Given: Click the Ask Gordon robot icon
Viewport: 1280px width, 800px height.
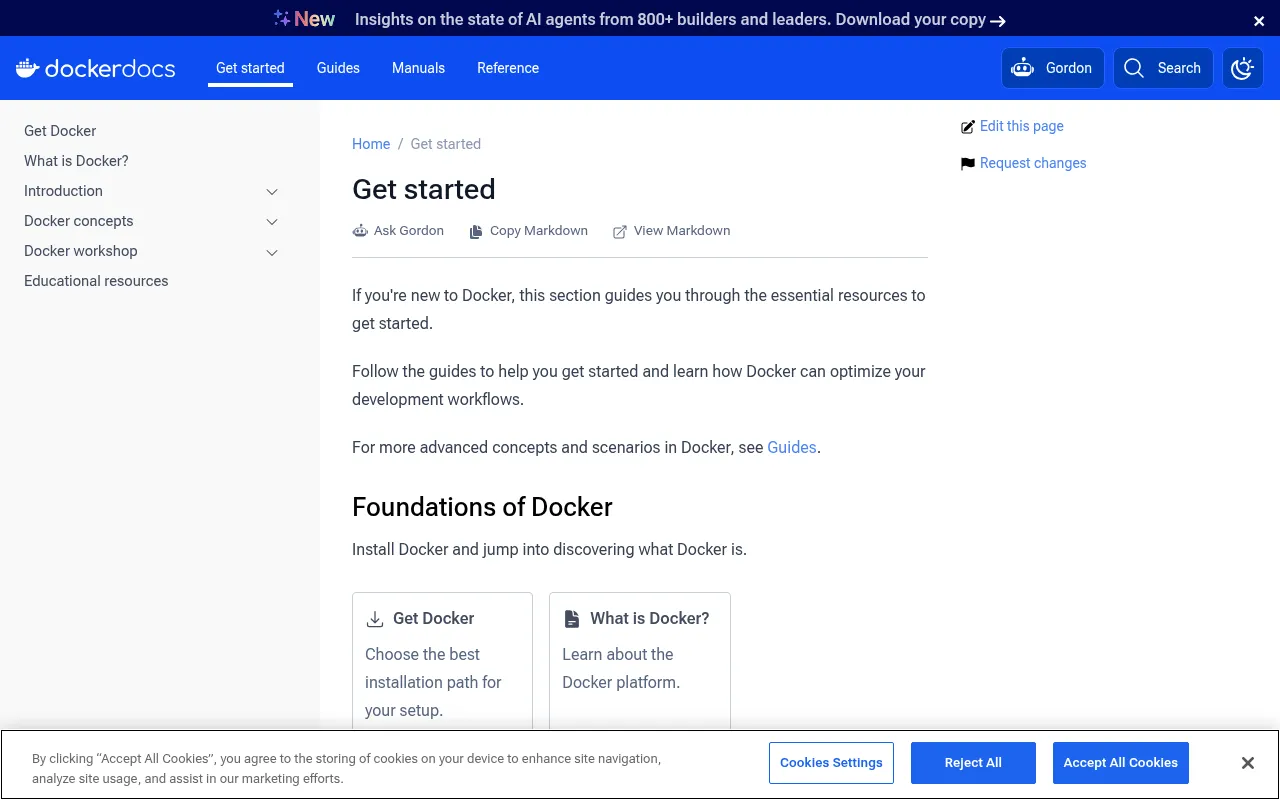Looking at the screenshot, I should coord(360,231).
